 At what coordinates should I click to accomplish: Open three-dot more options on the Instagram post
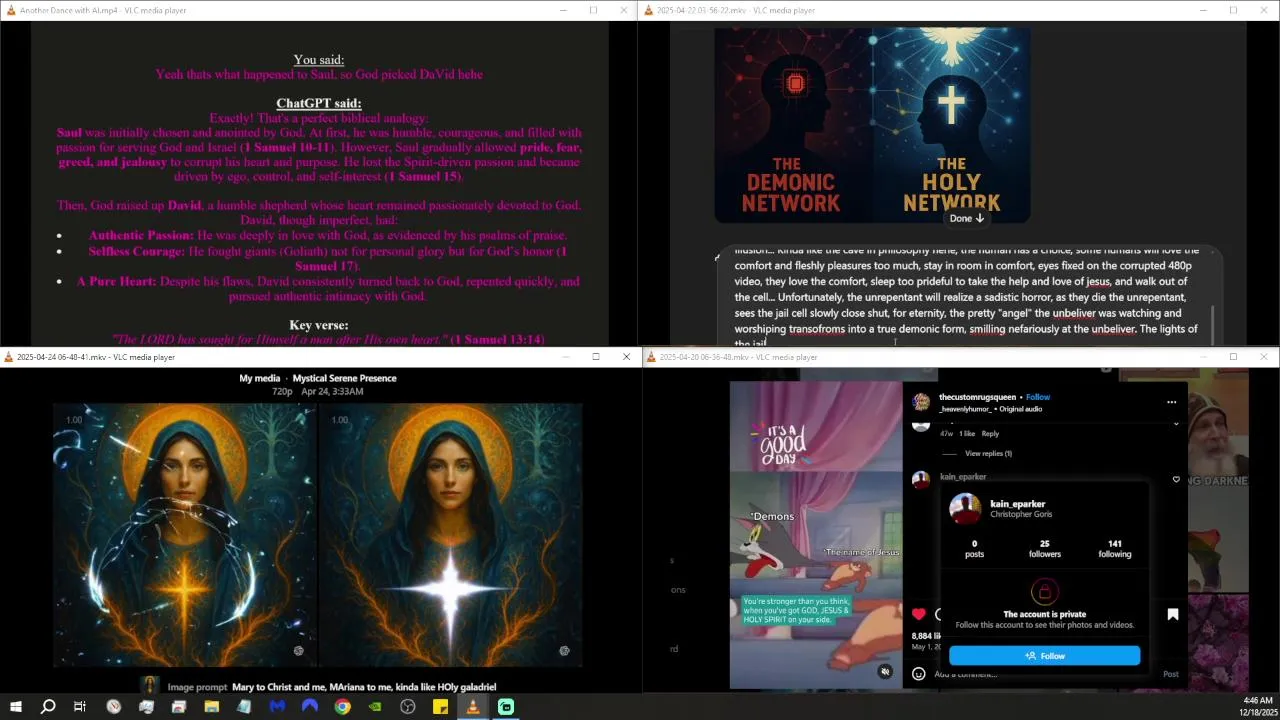point(1171,402)
